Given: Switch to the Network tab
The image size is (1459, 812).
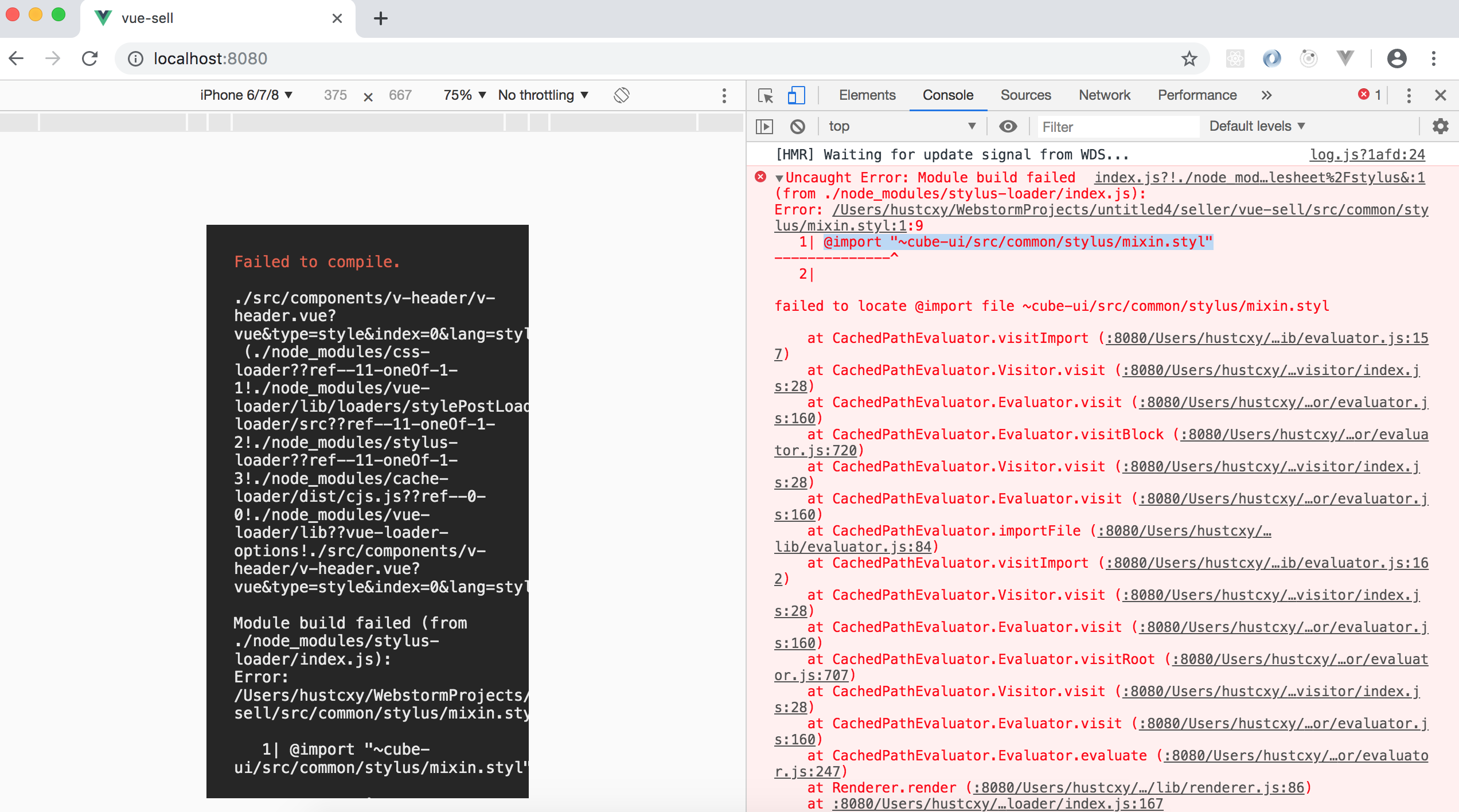Looking at the screenshot, I should click(x=1104, y=95).
